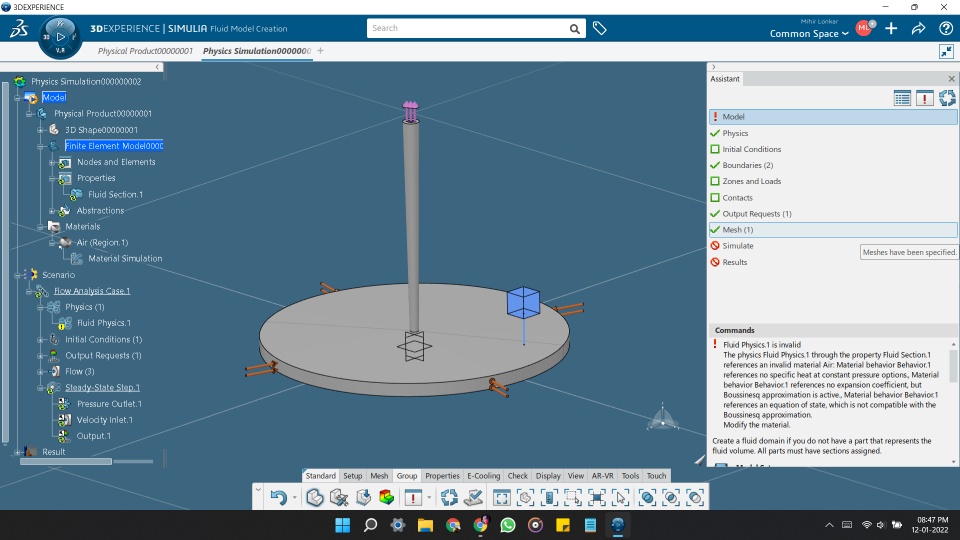This screenshot has height=540, width=960.
Task: Click the Commands text vertical scrollbar
Action: 953,365
